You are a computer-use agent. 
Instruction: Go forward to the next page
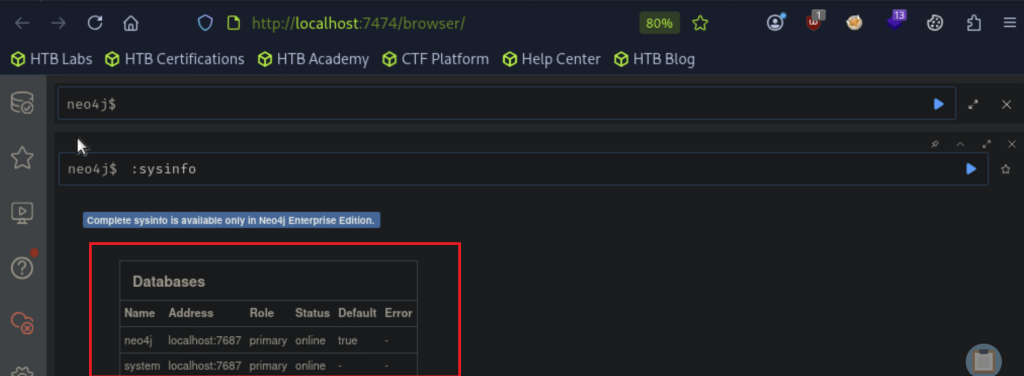pyautogui.click(x=59, y=24)
